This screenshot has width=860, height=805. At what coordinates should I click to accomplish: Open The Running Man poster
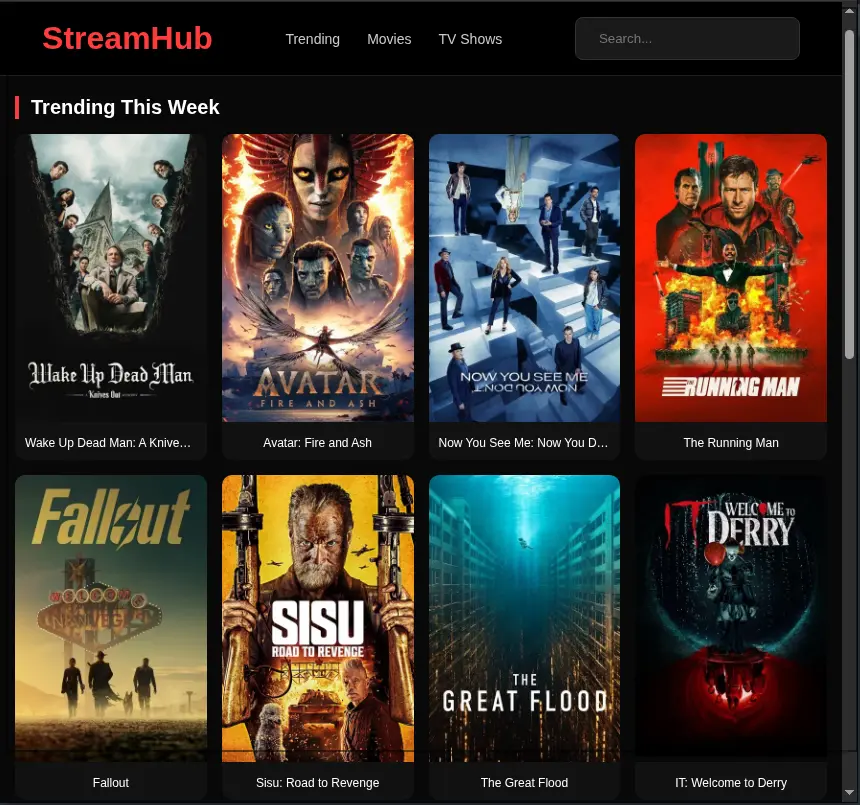[x=731, y=278]
